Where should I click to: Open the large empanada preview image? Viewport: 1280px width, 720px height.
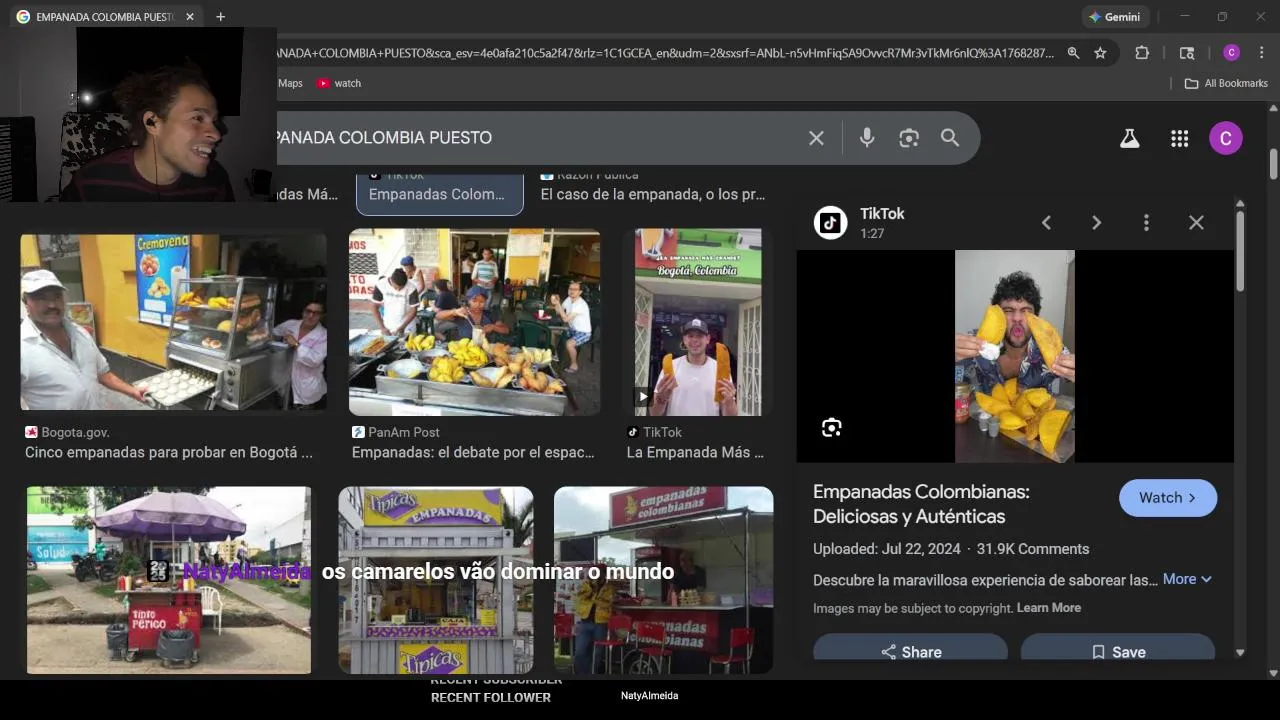pos(1015,356)
